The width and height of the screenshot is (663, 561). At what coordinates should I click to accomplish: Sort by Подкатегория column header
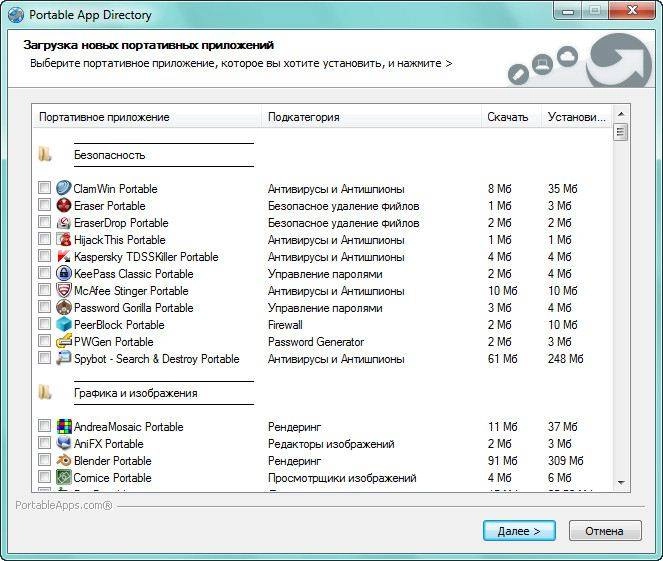371,116
